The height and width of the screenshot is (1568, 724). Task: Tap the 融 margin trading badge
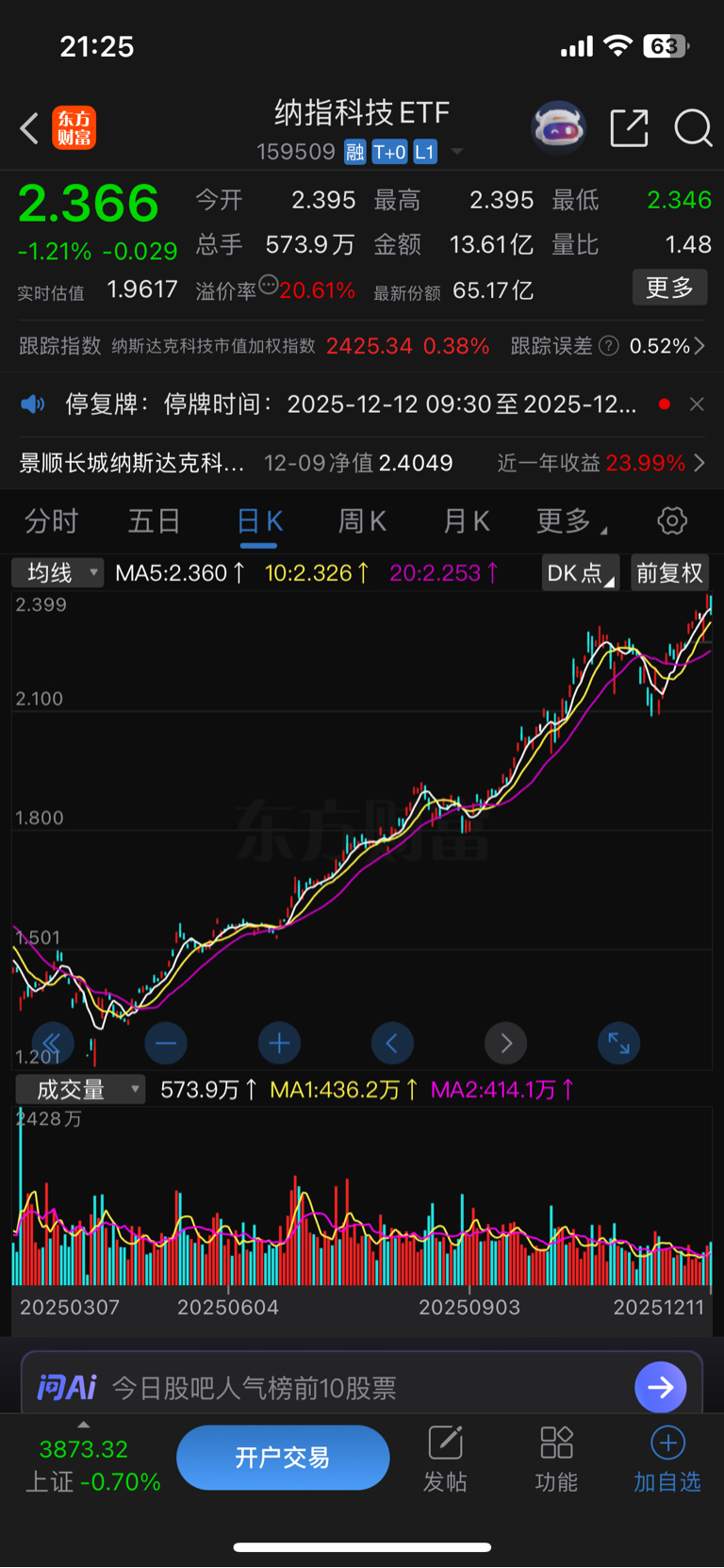click(354, 152)
